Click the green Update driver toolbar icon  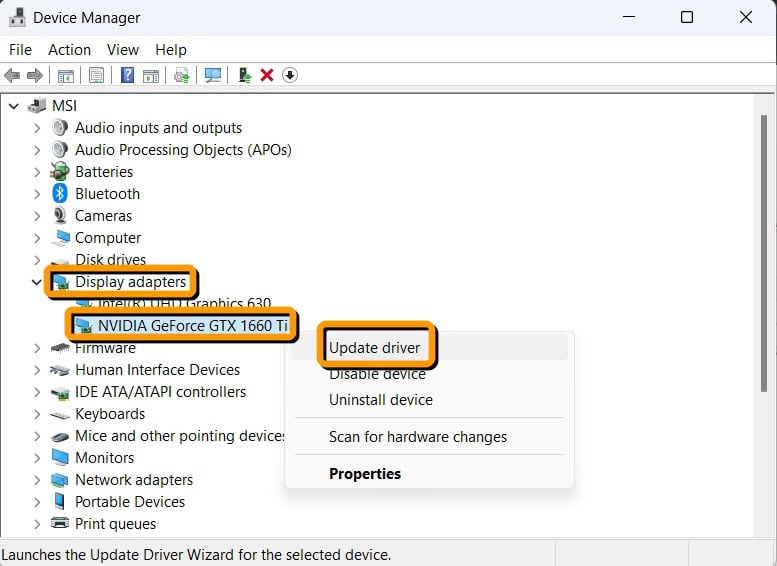point(244,76)
